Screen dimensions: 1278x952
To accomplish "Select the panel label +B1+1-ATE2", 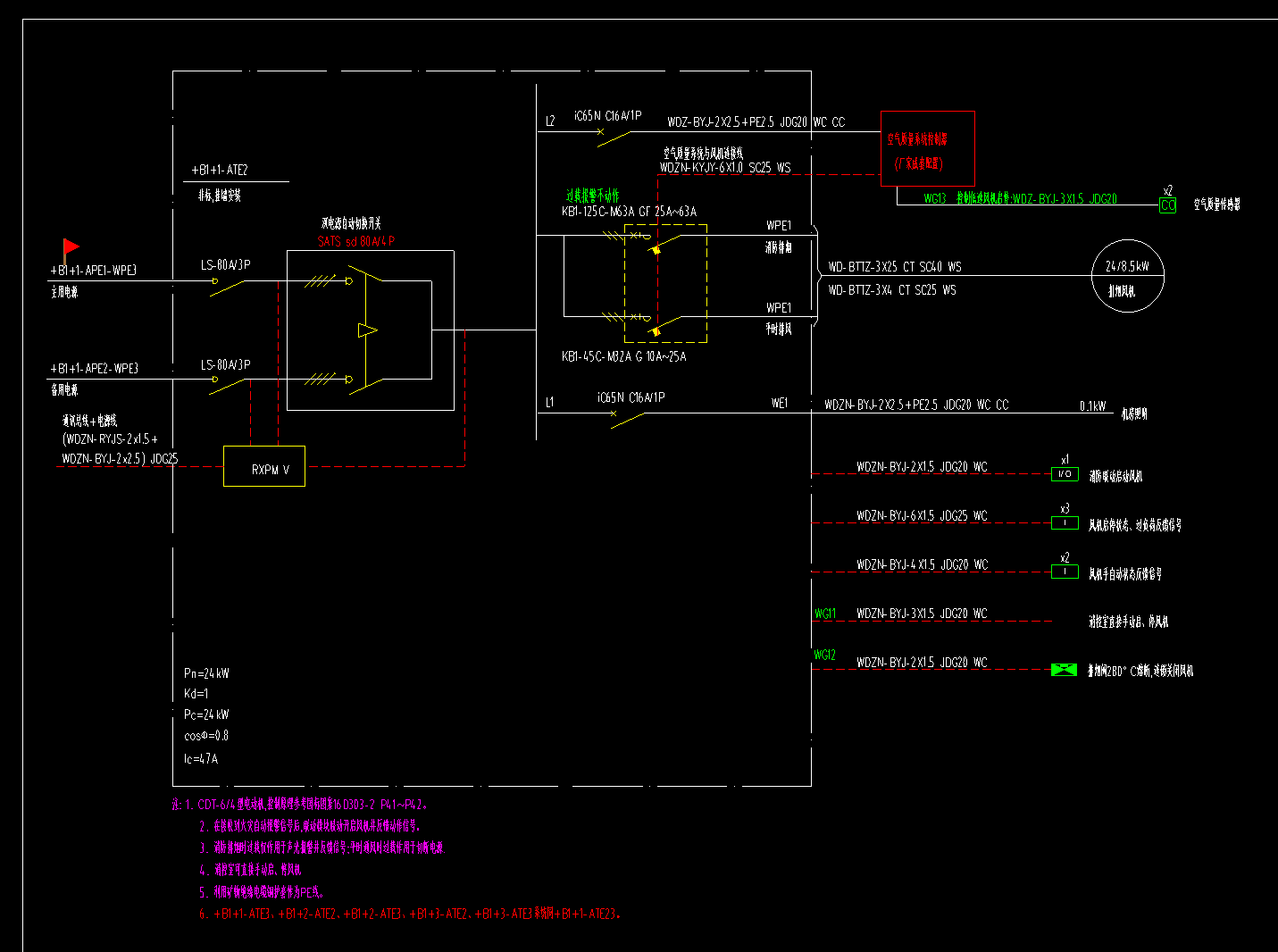I will [220, 170].
